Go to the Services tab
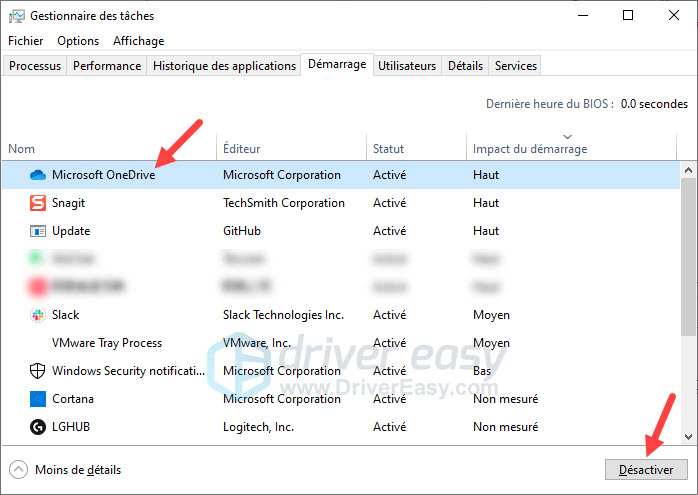This screenshot has width=698, height=495. [x=515, y=66]
